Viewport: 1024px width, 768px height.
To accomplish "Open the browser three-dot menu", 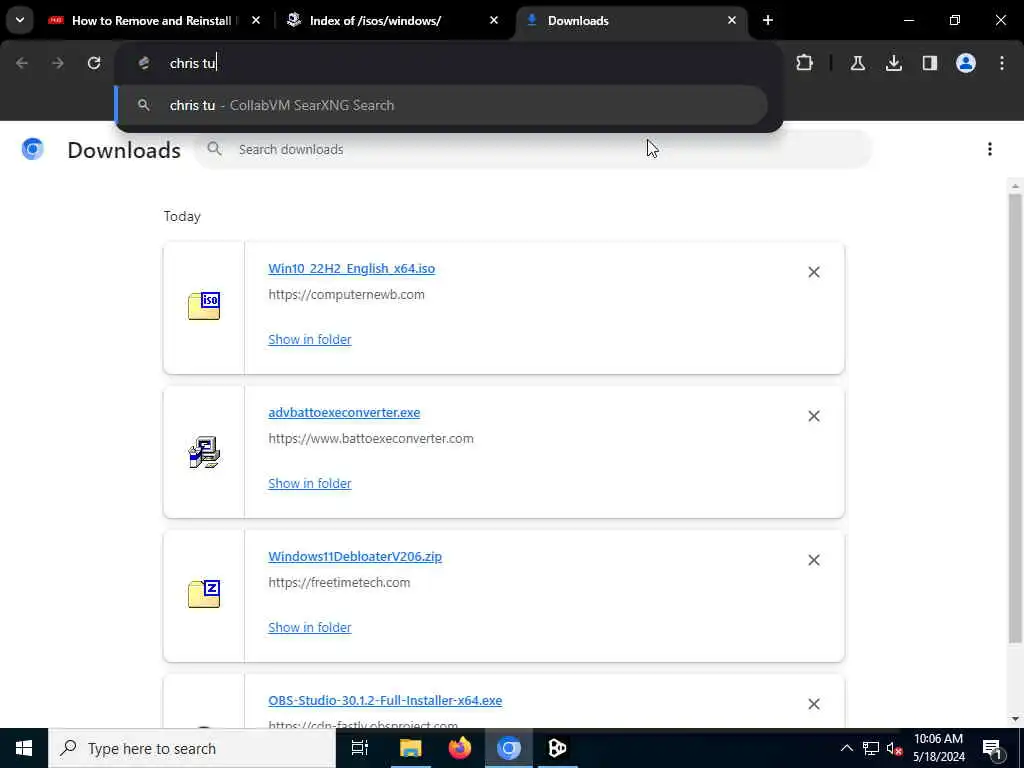I will tap(1002, 63).
